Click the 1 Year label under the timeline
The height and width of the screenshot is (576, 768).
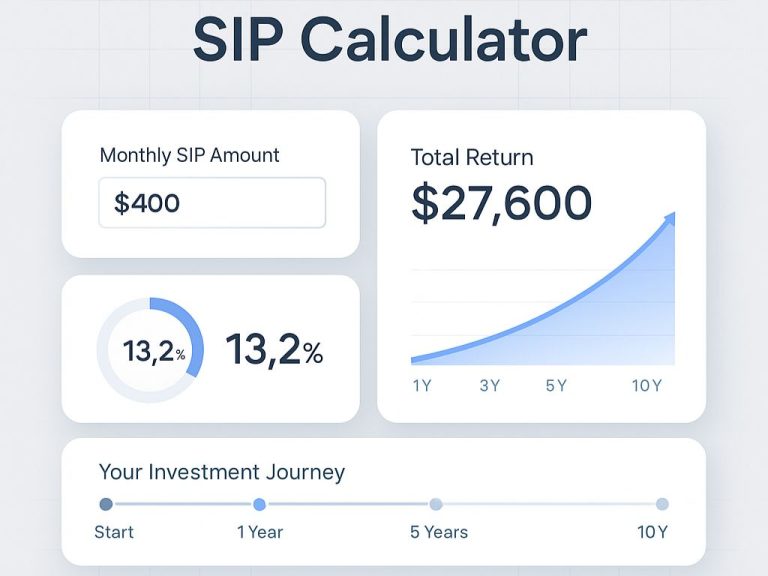(x=260, y=532)
